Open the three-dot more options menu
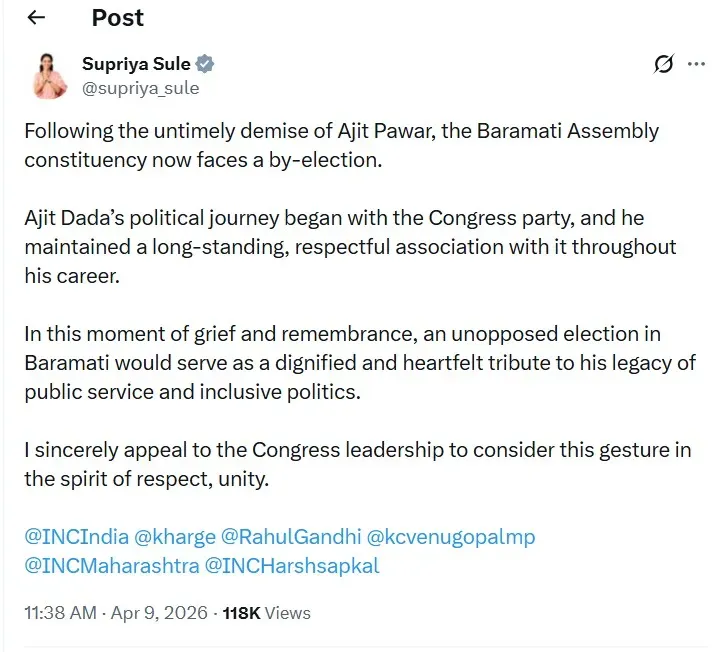The height and width of the screenshot is (652, 716). (696, 65)
